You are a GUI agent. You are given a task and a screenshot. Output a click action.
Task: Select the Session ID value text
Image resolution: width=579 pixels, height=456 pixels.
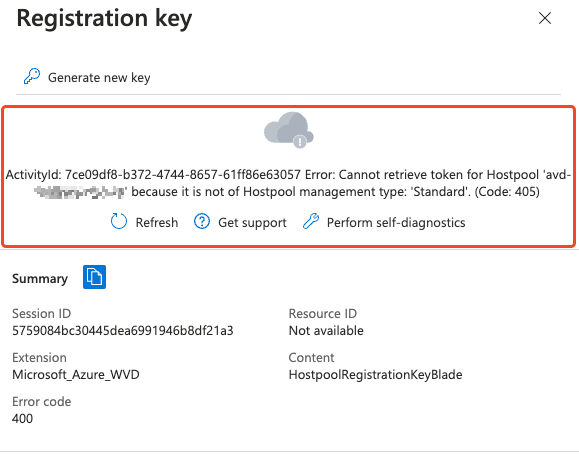click(123, 330)
